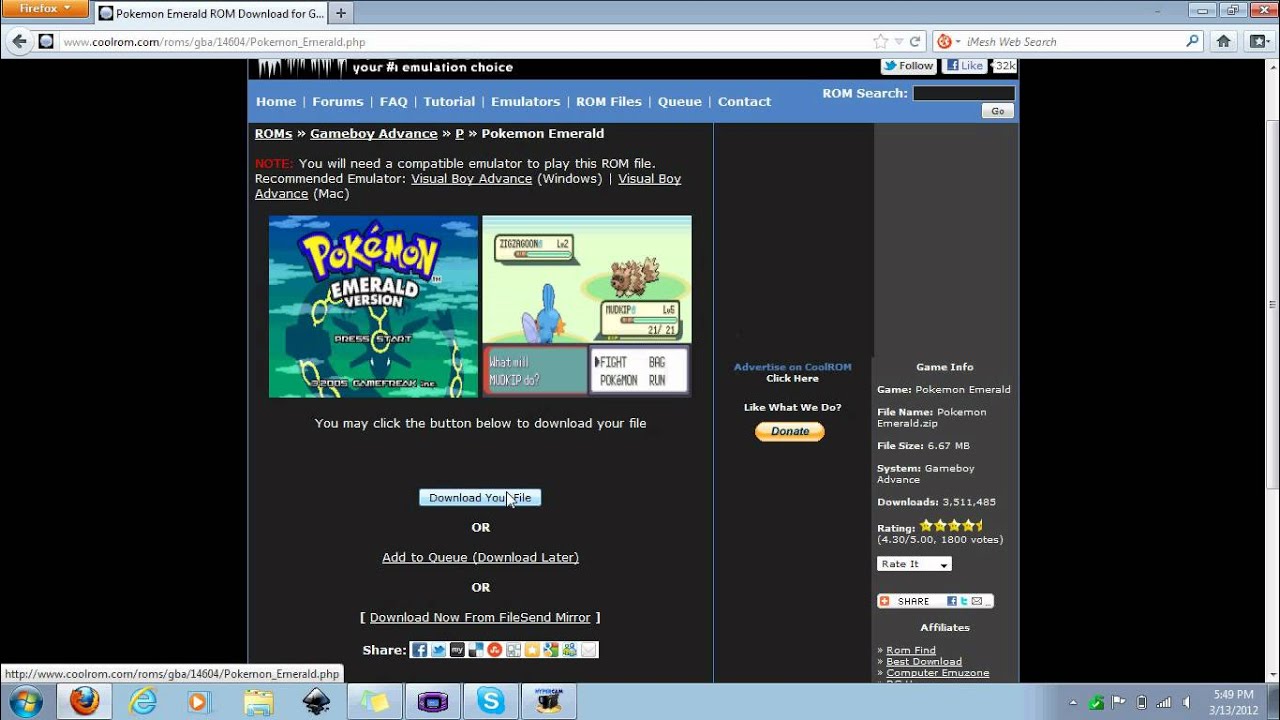1280x720 pixels.
Task: Click the Download Your File button
Action: (480, 498)
